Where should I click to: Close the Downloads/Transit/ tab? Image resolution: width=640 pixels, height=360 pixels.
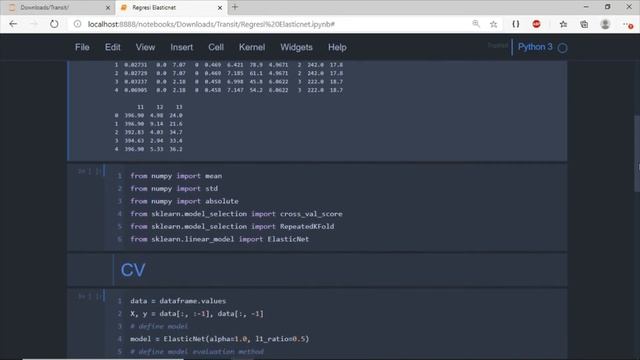pyautogui.click(x=108, y=7)
